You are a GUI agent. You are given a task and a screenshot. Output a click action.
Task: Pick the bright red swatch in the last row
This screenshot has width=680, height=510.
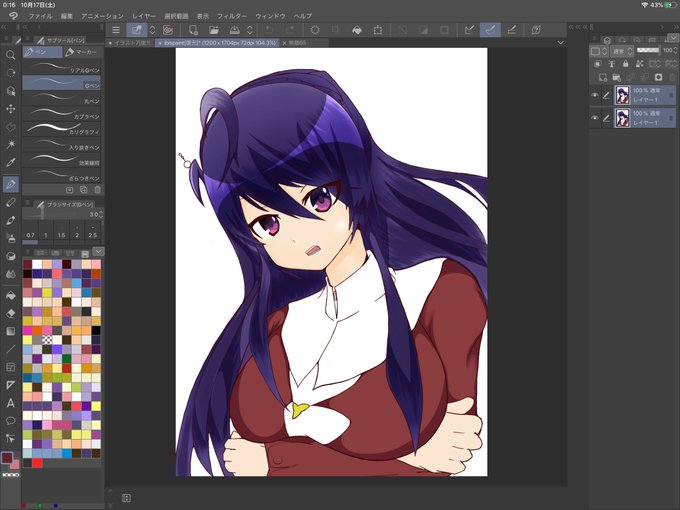[38, 463]
